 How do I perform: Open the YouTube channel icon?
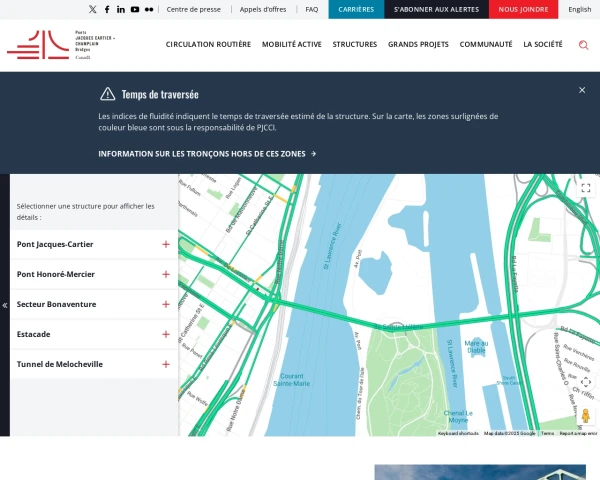pyautogui.click(x=135, y=9)
